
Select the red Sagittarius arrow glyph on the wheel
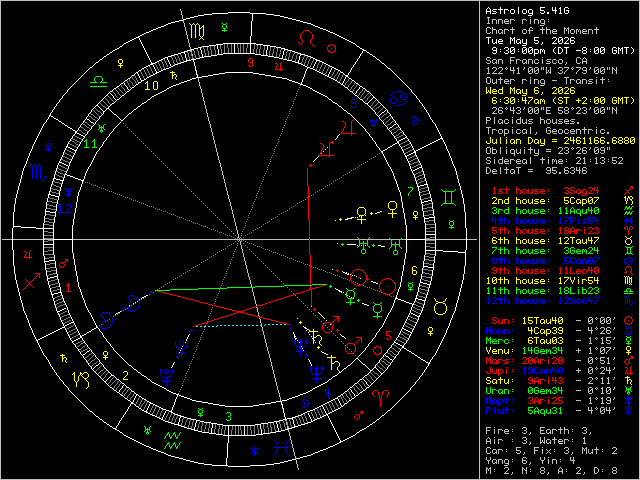(x=31, y=282)
